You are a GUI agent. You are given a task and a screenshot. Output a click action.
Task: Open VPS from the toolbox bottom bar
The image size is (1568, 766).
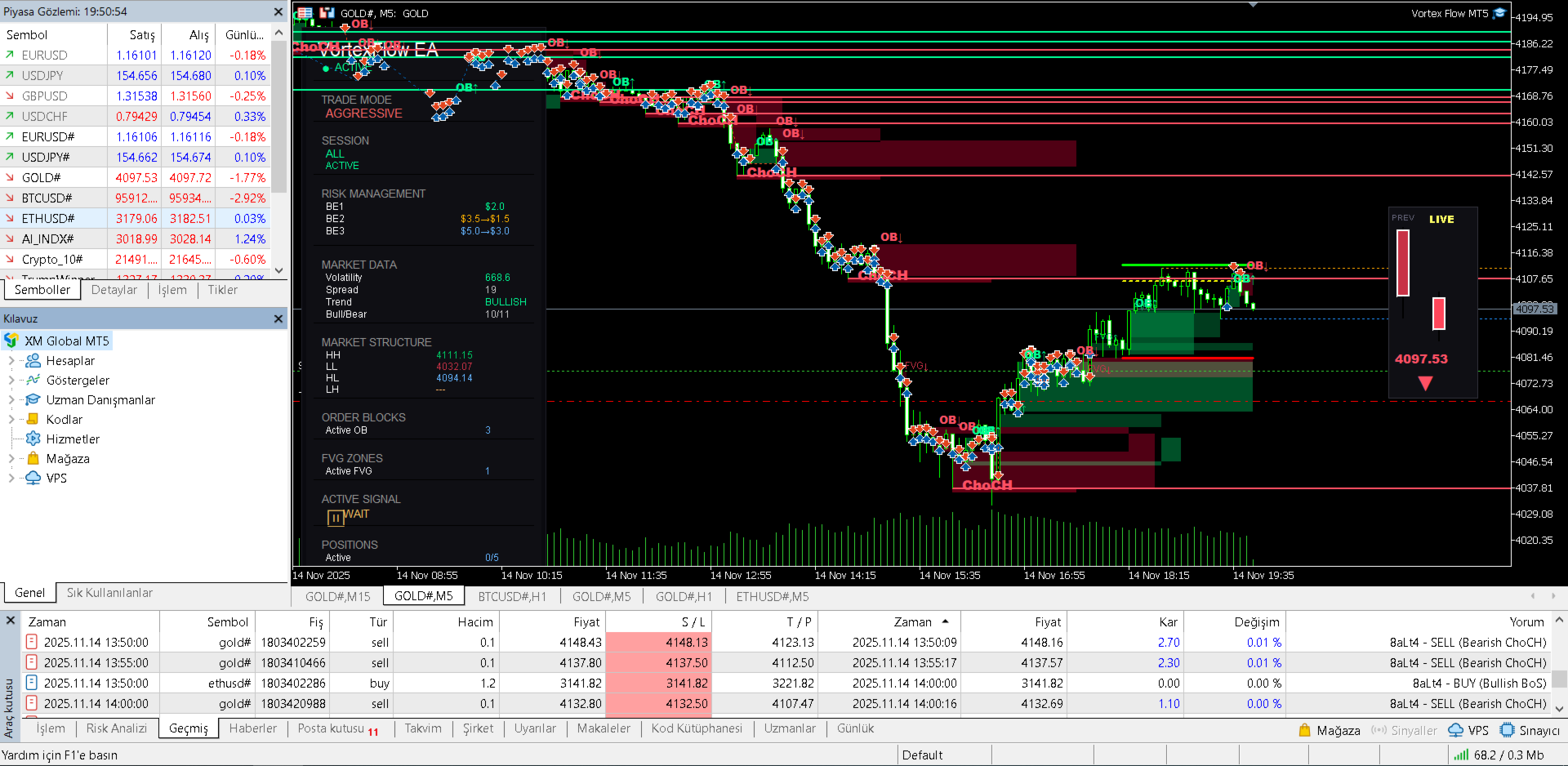(x=1468, y=730)
